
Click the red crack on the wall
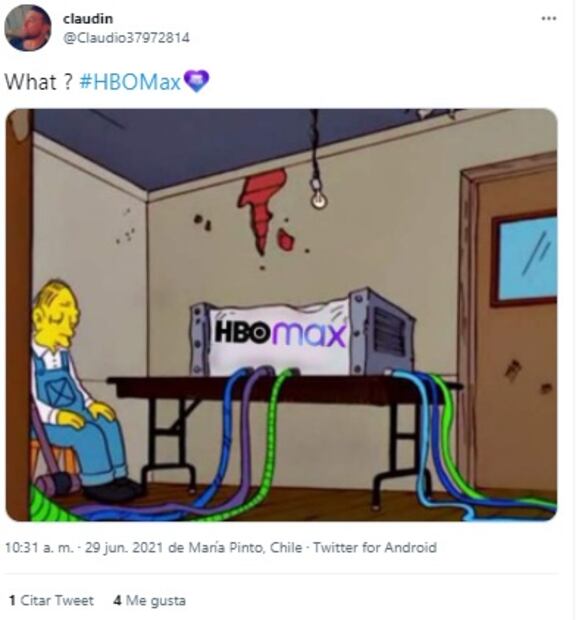[x=265, y=211]
